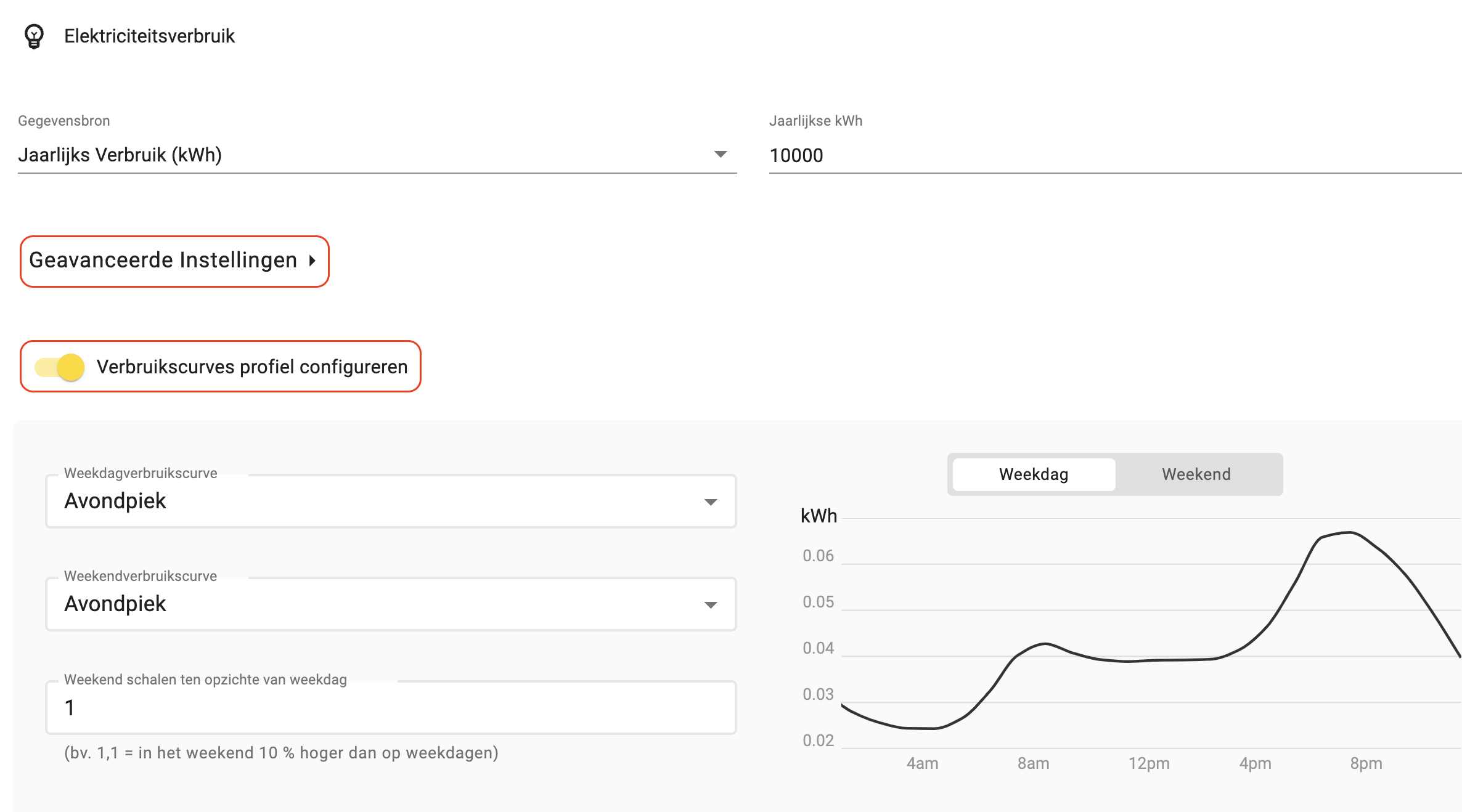Click the Weekend schalen ten opzichte field
This screenshot has height=812, width=1462.
[x=391, y=707]
